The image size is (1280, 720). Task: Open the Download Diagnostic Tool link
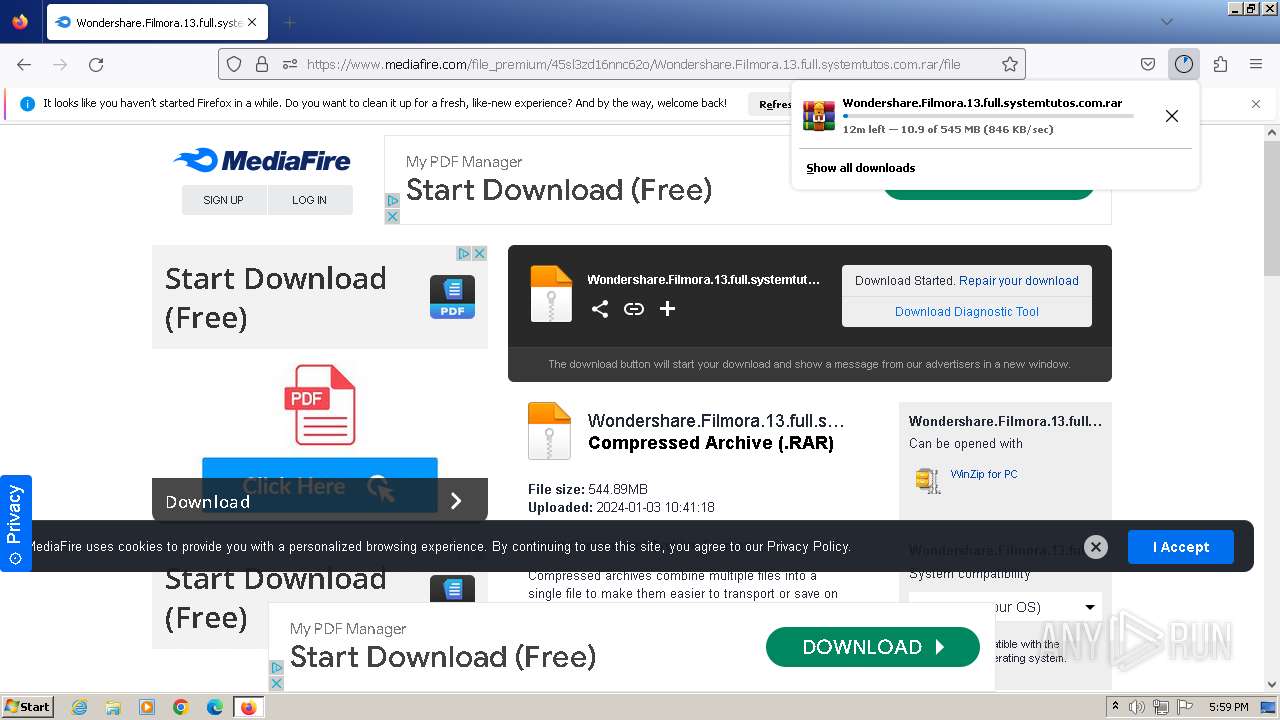(967, 312)
